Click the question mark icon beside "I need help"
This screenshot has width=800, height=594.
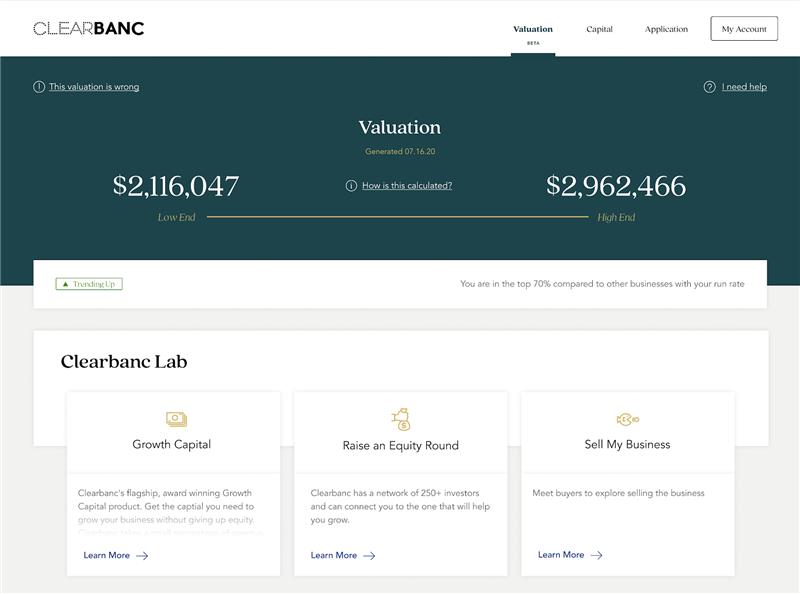pos(710,87)
